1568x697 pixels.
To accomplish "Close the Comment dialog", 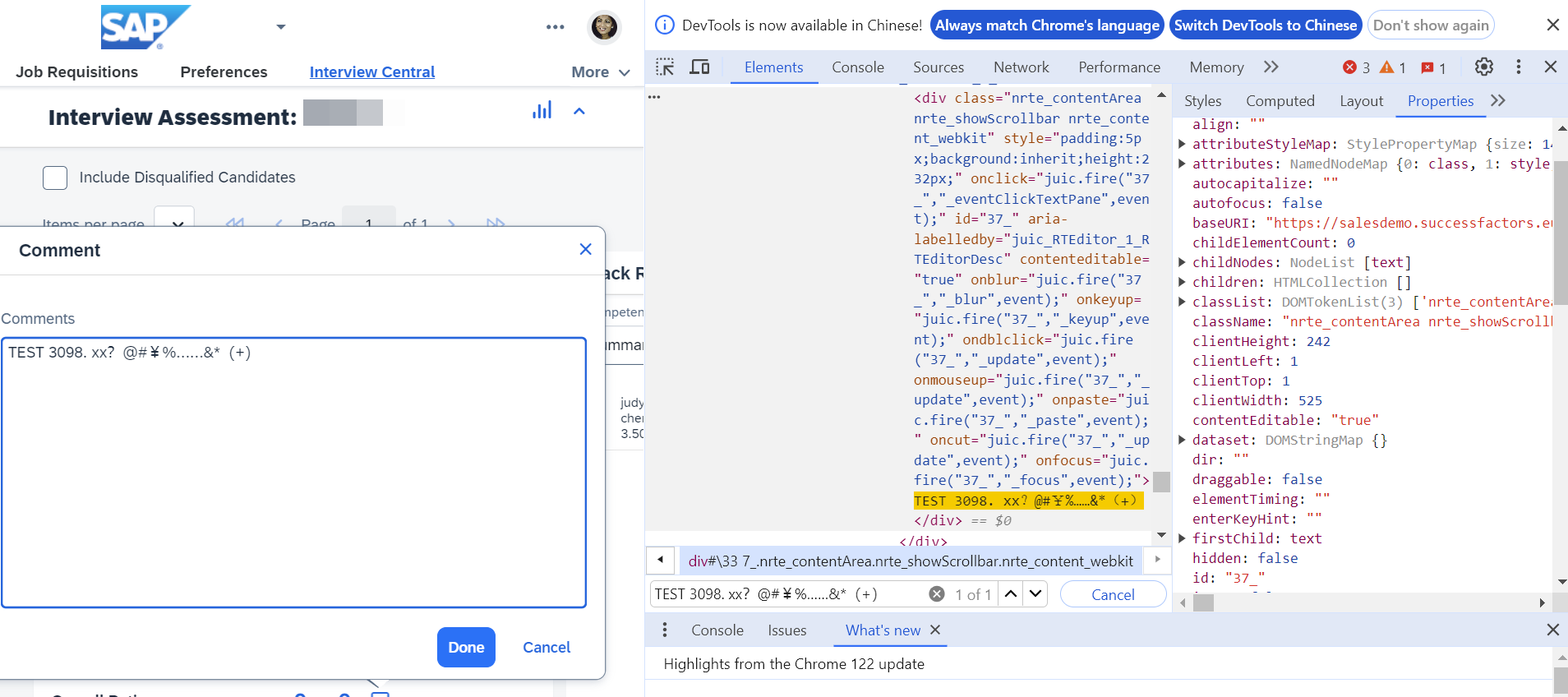I will (x=585, y=249).
